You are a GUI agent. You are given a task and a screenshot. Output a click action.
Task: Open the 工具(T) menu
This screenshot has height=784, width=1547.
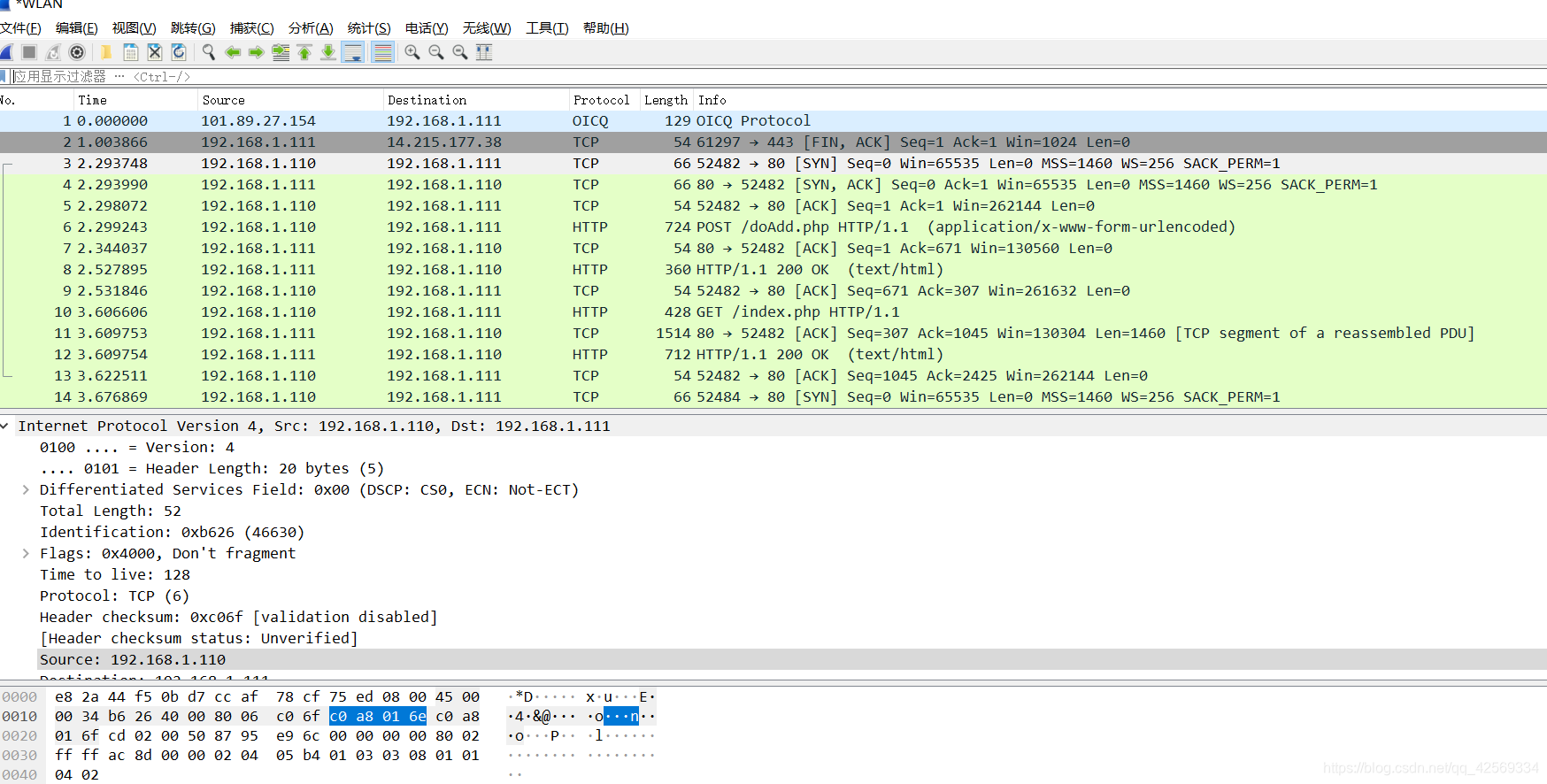[x=547, y=28]
